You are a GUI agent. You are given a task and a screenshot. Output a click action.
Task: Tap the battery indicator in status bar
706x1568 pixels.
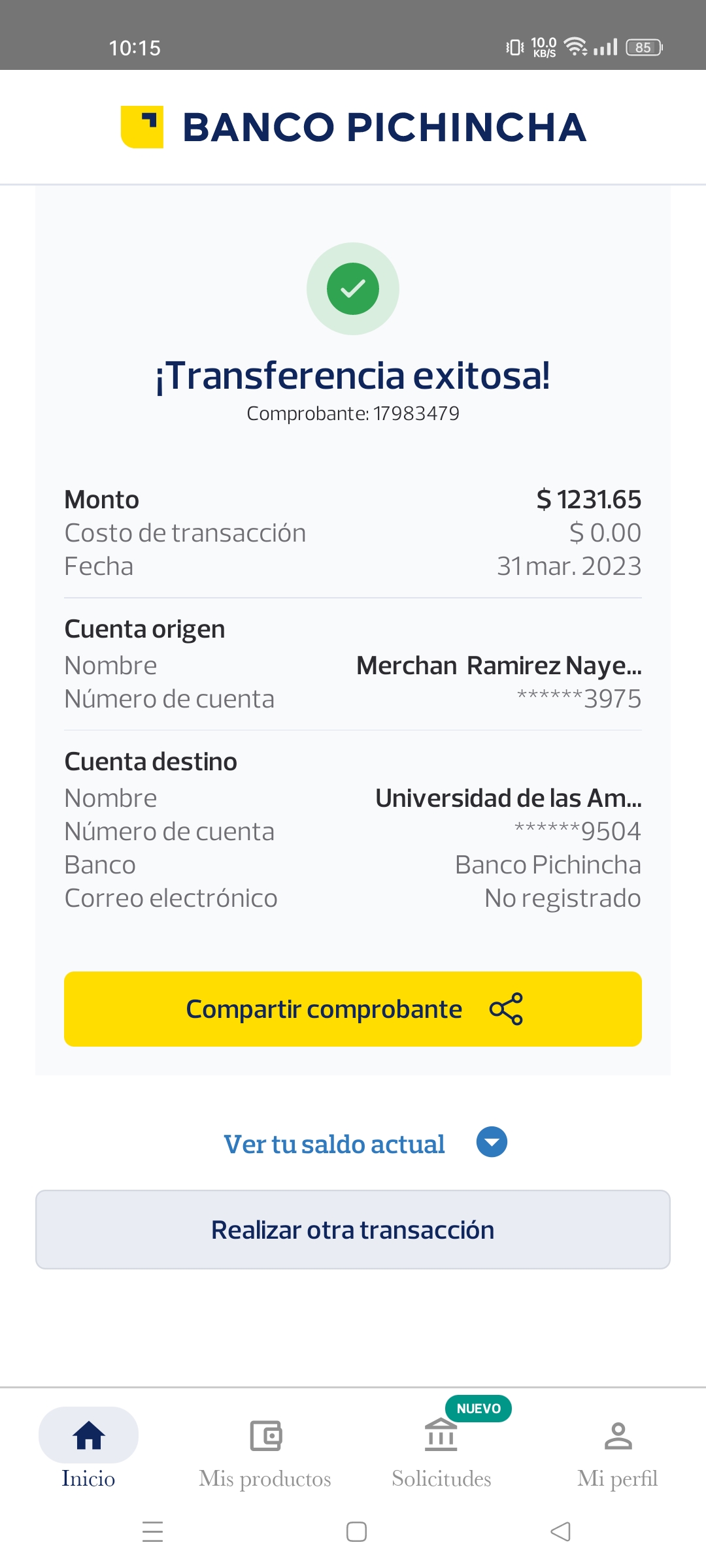(x=644, y=48)
